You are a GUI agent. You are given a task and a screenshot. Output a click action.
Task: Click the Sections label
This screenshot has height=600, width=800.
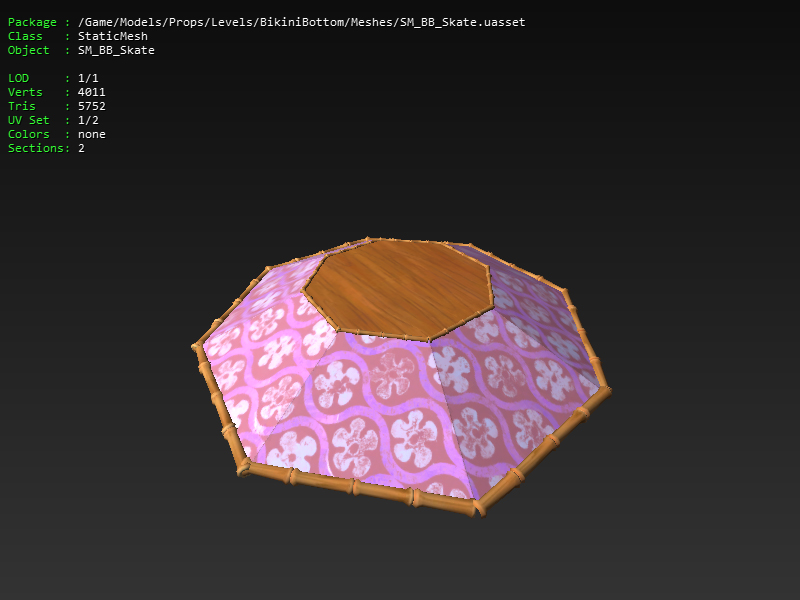pos(38,148)
